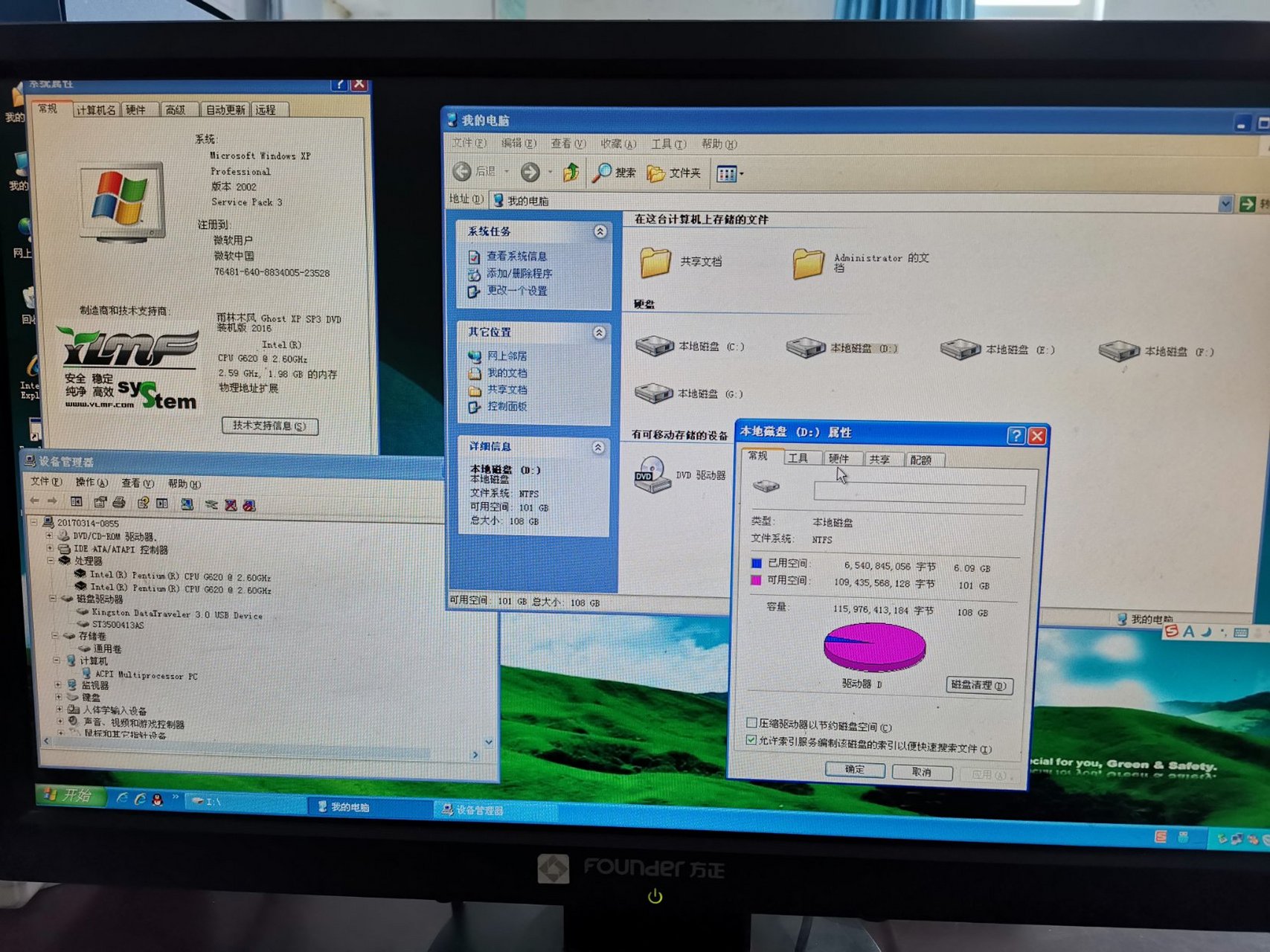The height and width of the screenshot is (952, 1270).
Task: Open Search (搜索) in My Computer toolbar
Action: point(614,173)
